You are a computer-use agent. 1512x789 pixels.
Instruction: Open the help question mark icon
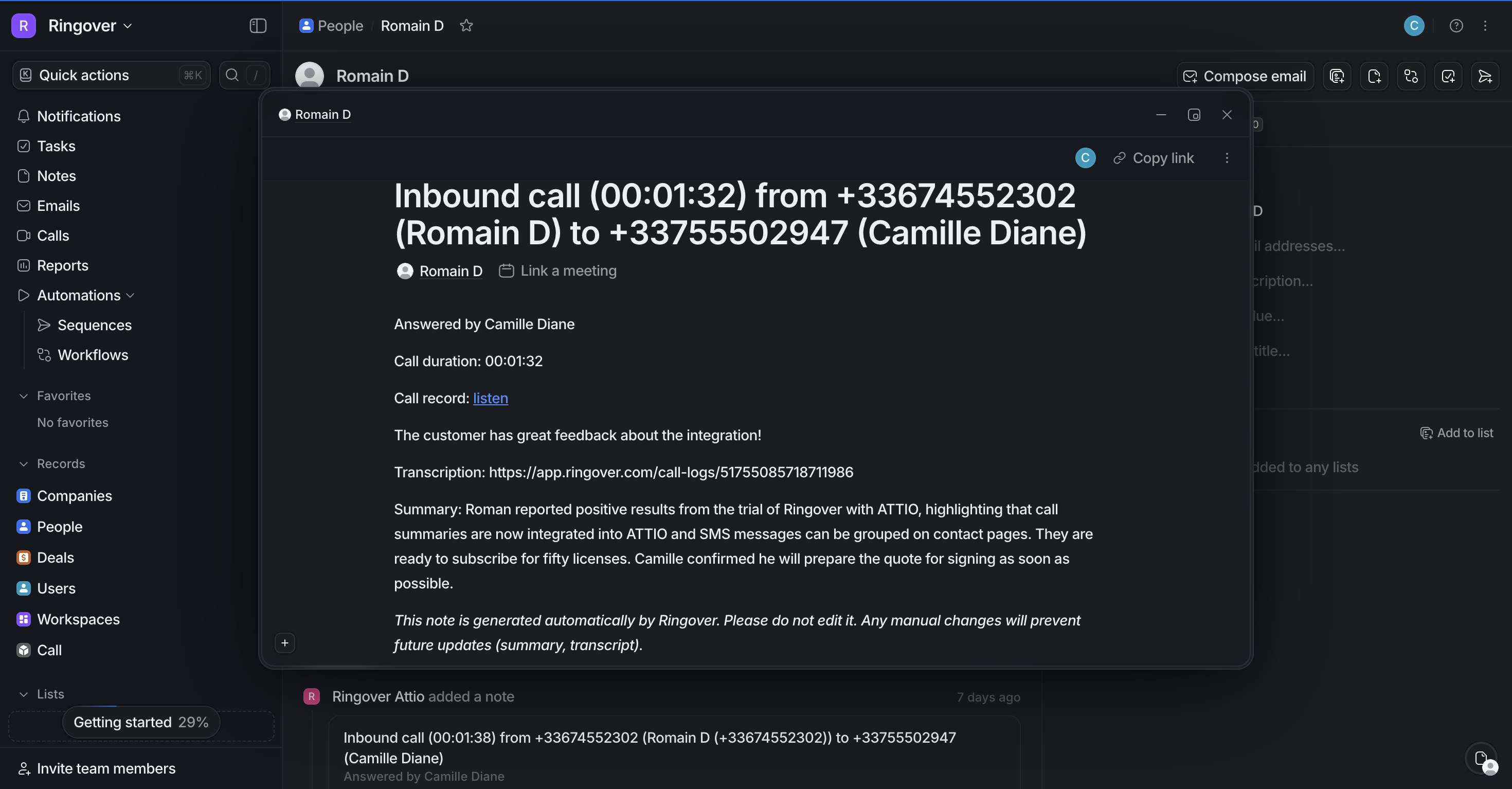coord(1456,26)
